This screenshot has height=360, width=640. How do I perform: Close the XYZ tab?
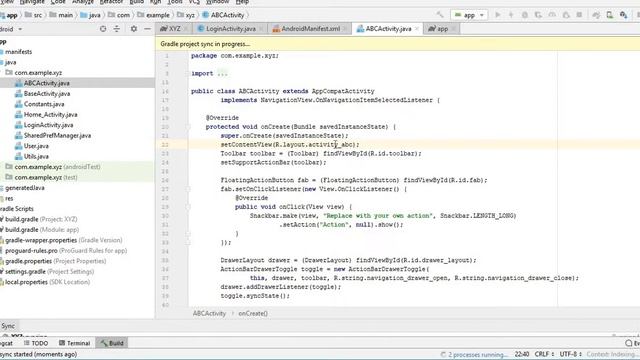pos(186,29)
